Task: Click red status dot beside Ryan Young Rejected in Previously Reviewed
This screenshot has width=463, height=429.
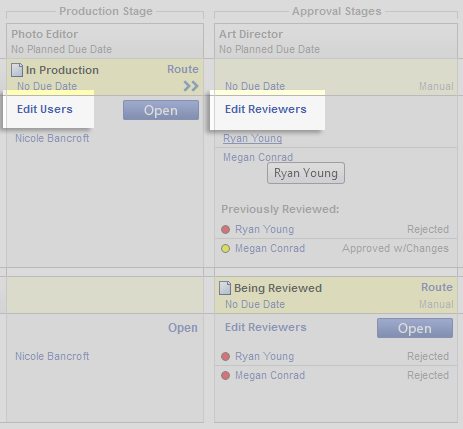Action: pos(225,229)
